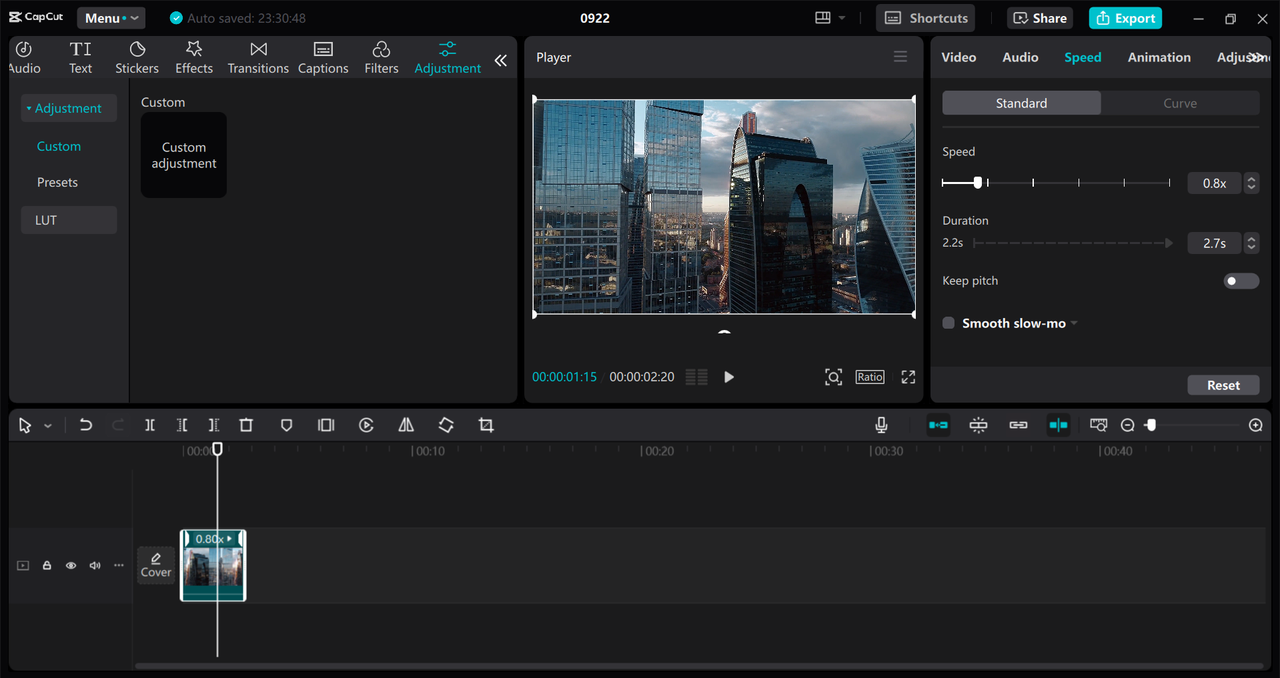This screenshot has height=678, width=1280.
Task: Toggle the Keep pitch switch
Action: pyautogui.click(x=1241, y=281)
